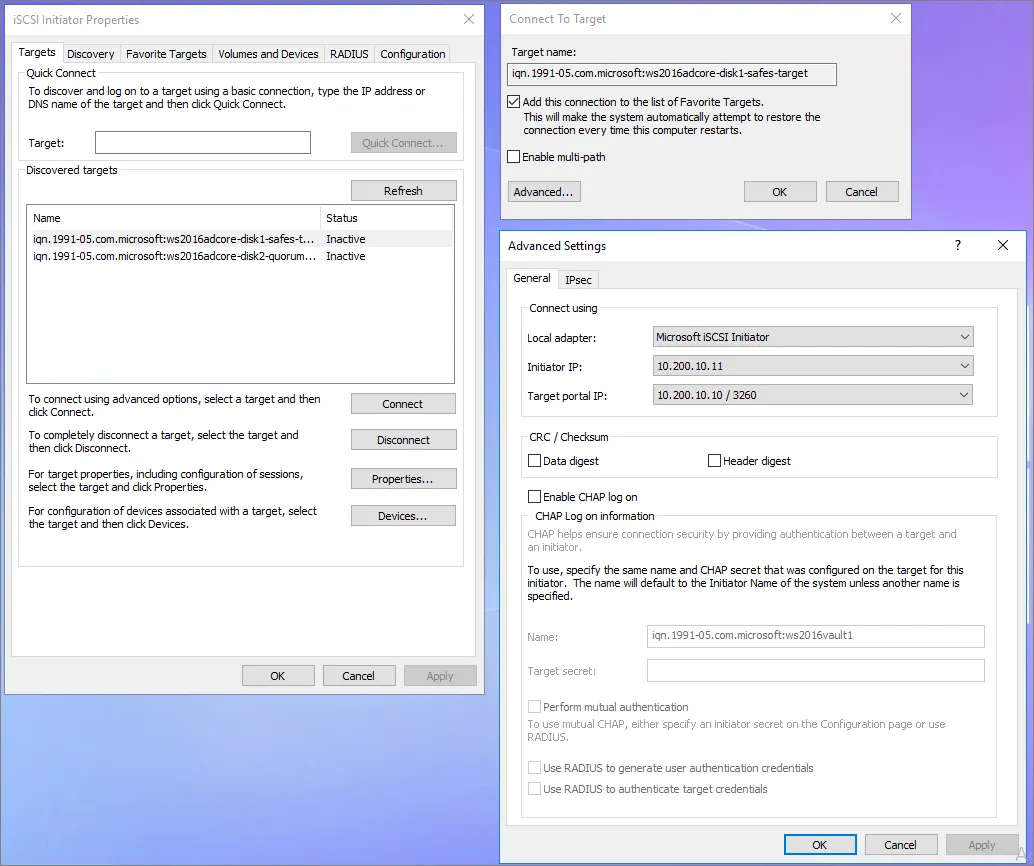Open the IPsec tab

578,280
